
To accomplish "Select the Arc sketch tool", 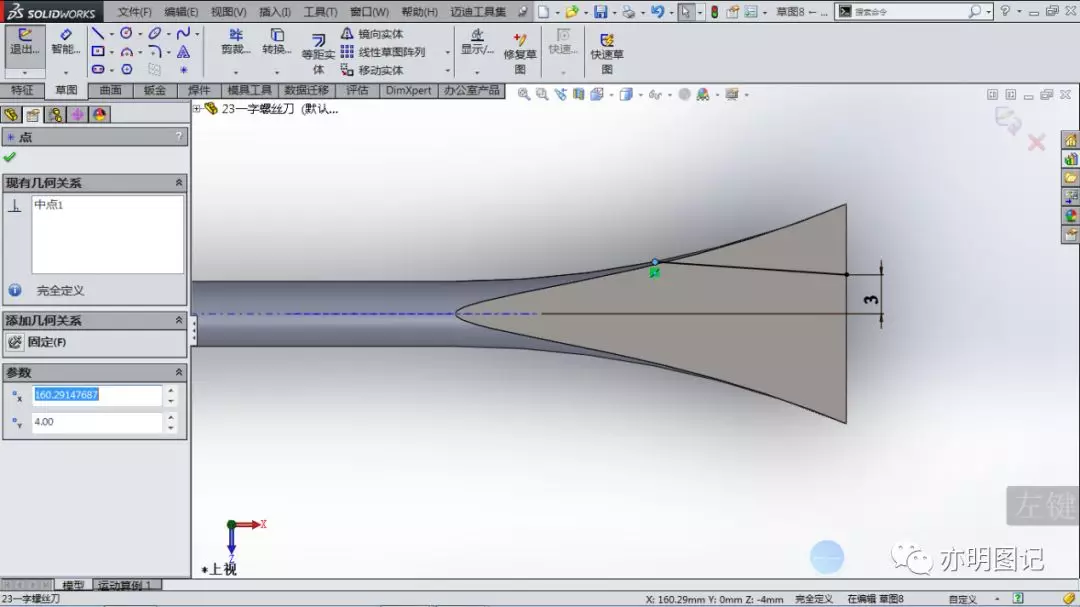I will click(x=127, y=52).
